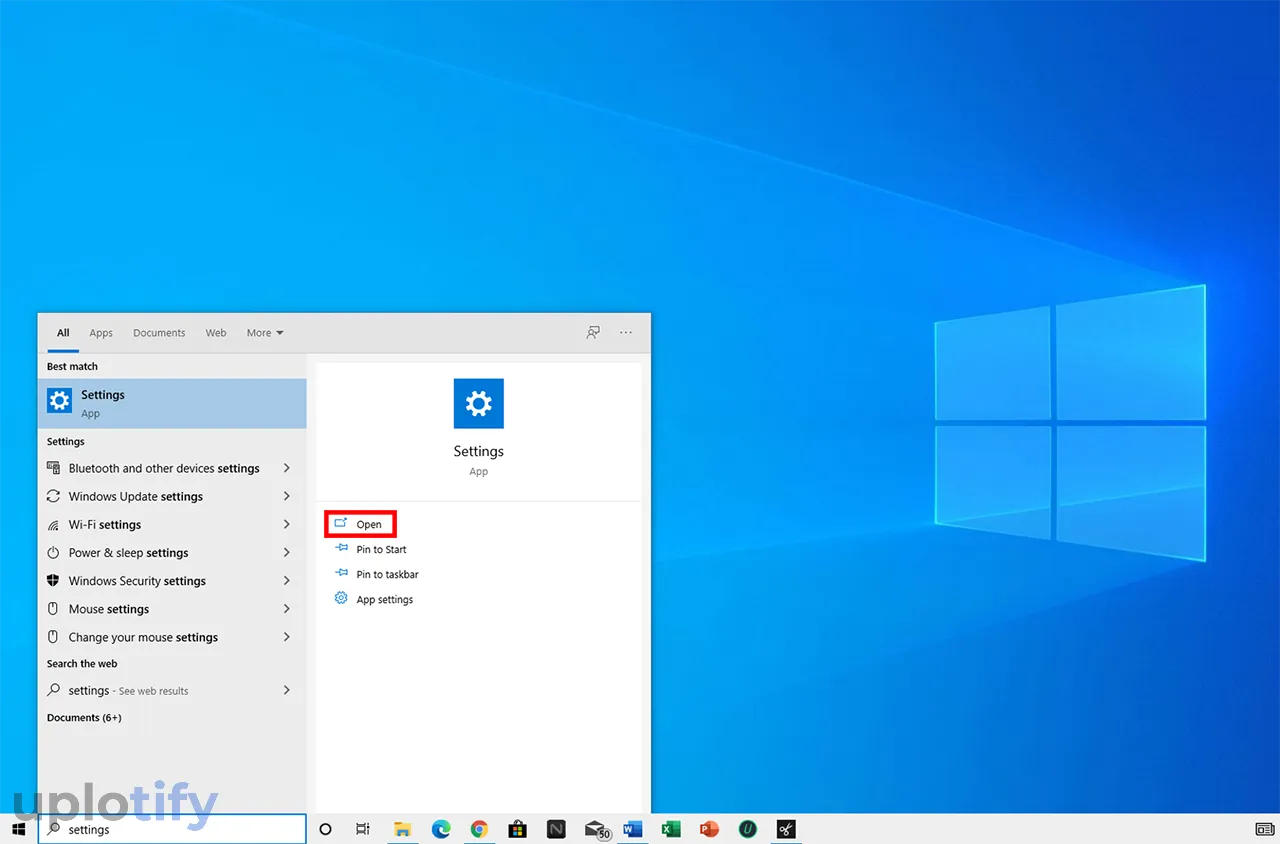Click the taskbar search box
Viewport: 1280px width, 844px height.
[172, 829]
